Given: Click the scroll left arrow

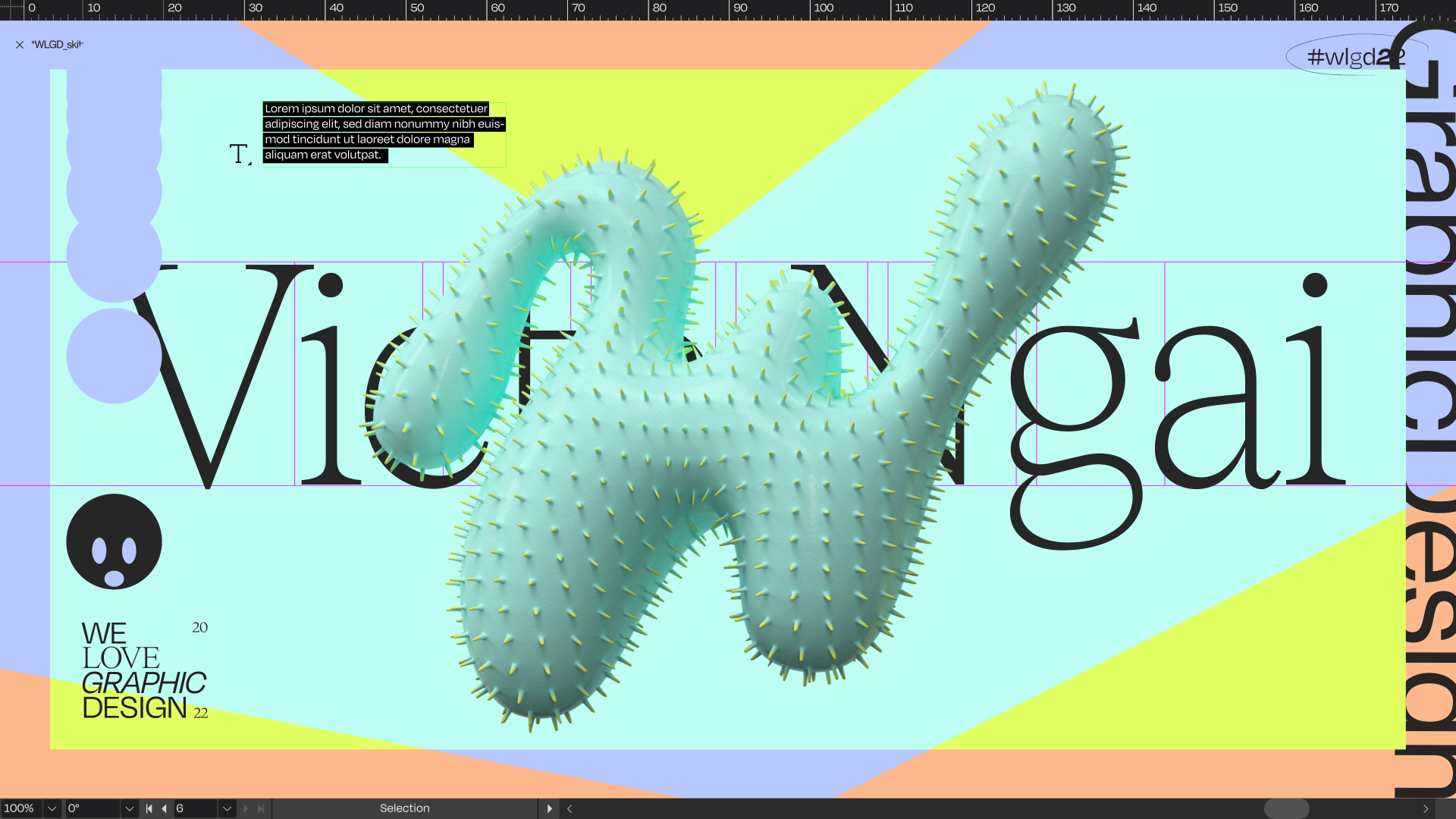Looking at the screenshot, I should pyautogui.click(x=570, y=808).
